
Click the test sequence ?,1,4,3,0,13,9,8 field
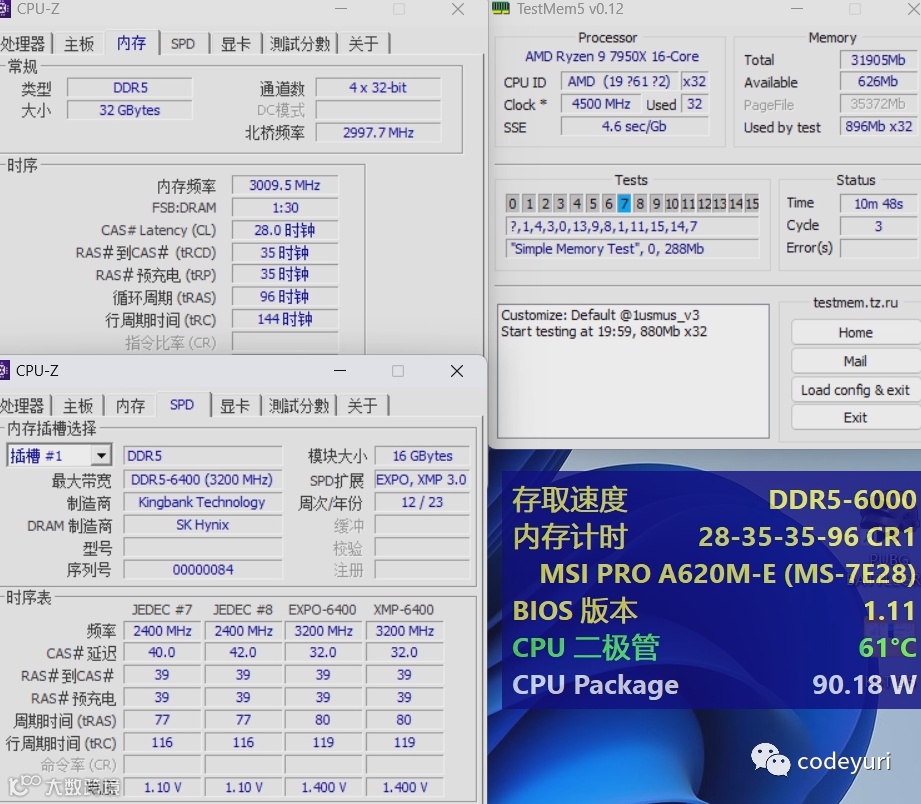632,227
